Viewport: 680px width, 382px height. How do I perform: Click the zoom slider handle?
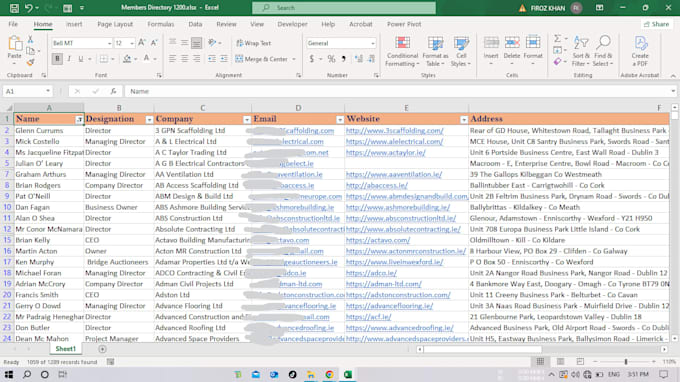[626, 362]
